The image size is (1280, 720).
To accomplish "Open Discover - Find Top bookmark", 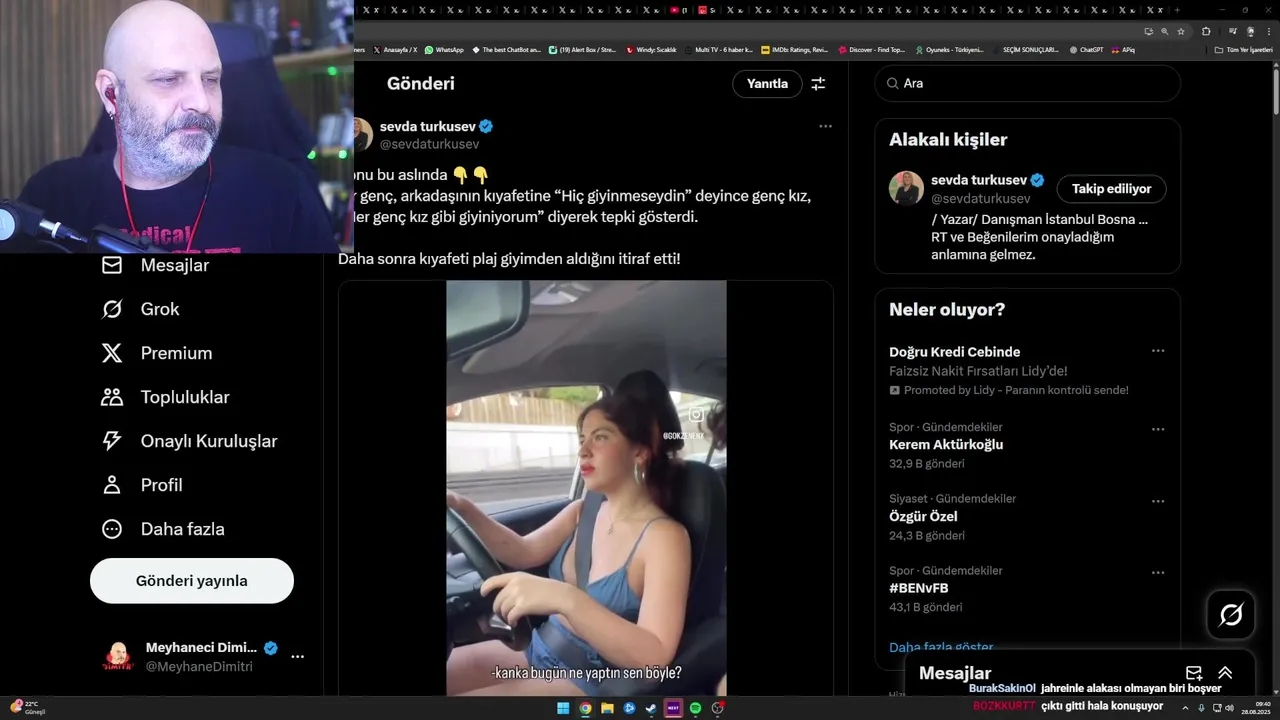I will (871, 49).
